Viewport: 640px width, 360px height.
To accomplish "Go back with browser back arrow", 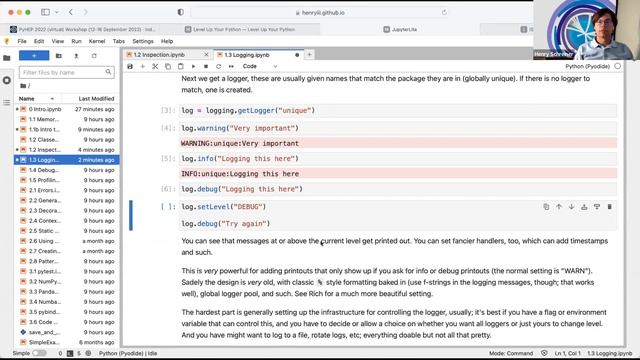I will [x=71, y=12].
